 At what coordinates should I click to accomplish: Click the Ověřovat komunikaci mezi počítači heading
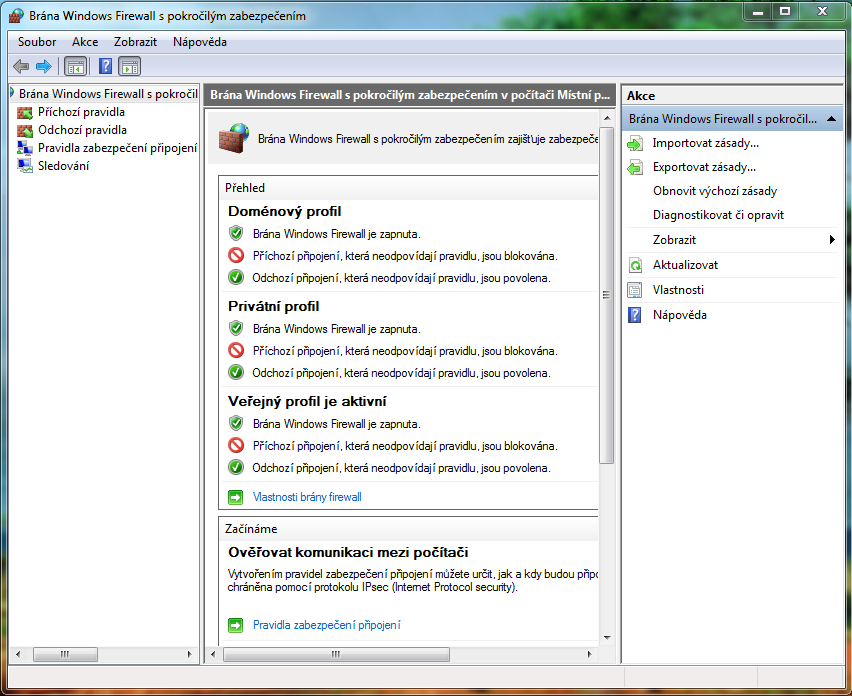pyautogui.click(x=348, y=553)
